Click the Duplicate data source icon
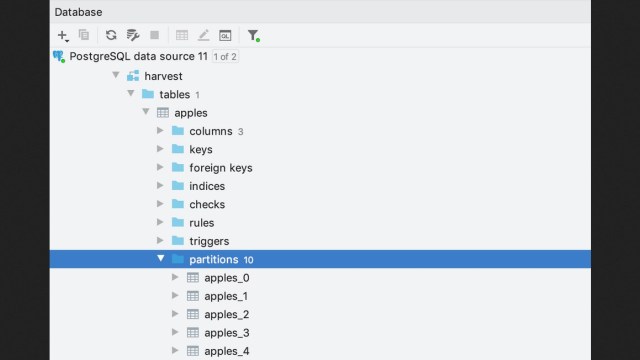 (x=84, y=35)
